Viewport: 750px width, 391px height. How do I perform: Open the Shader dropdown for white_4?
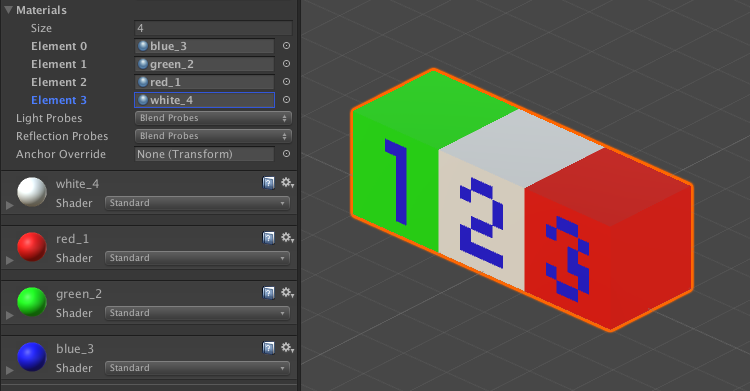tap(198, 203)
